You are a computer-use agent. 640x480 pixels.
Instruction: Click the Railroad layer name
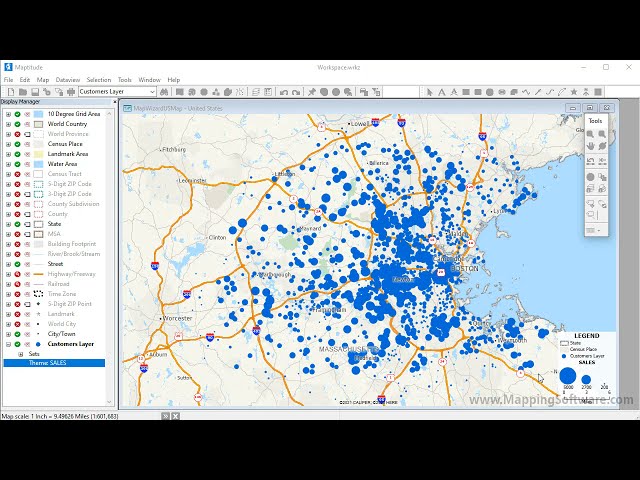58,284
